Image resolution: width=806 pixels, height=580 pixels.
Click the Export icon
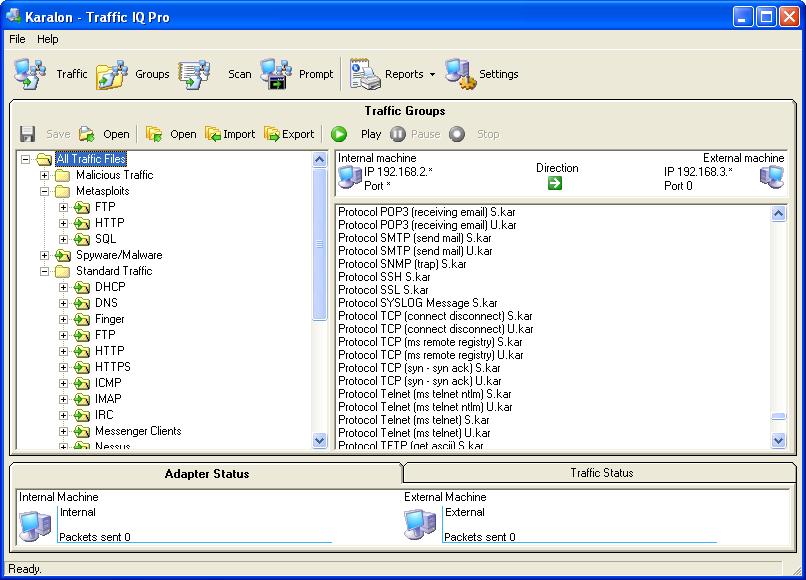(271, 134)
